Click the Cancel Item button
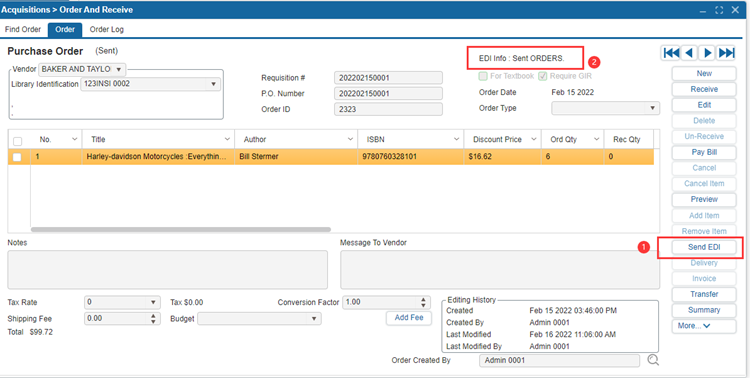This screenshot has height=378, width=750. pos(704,184)
